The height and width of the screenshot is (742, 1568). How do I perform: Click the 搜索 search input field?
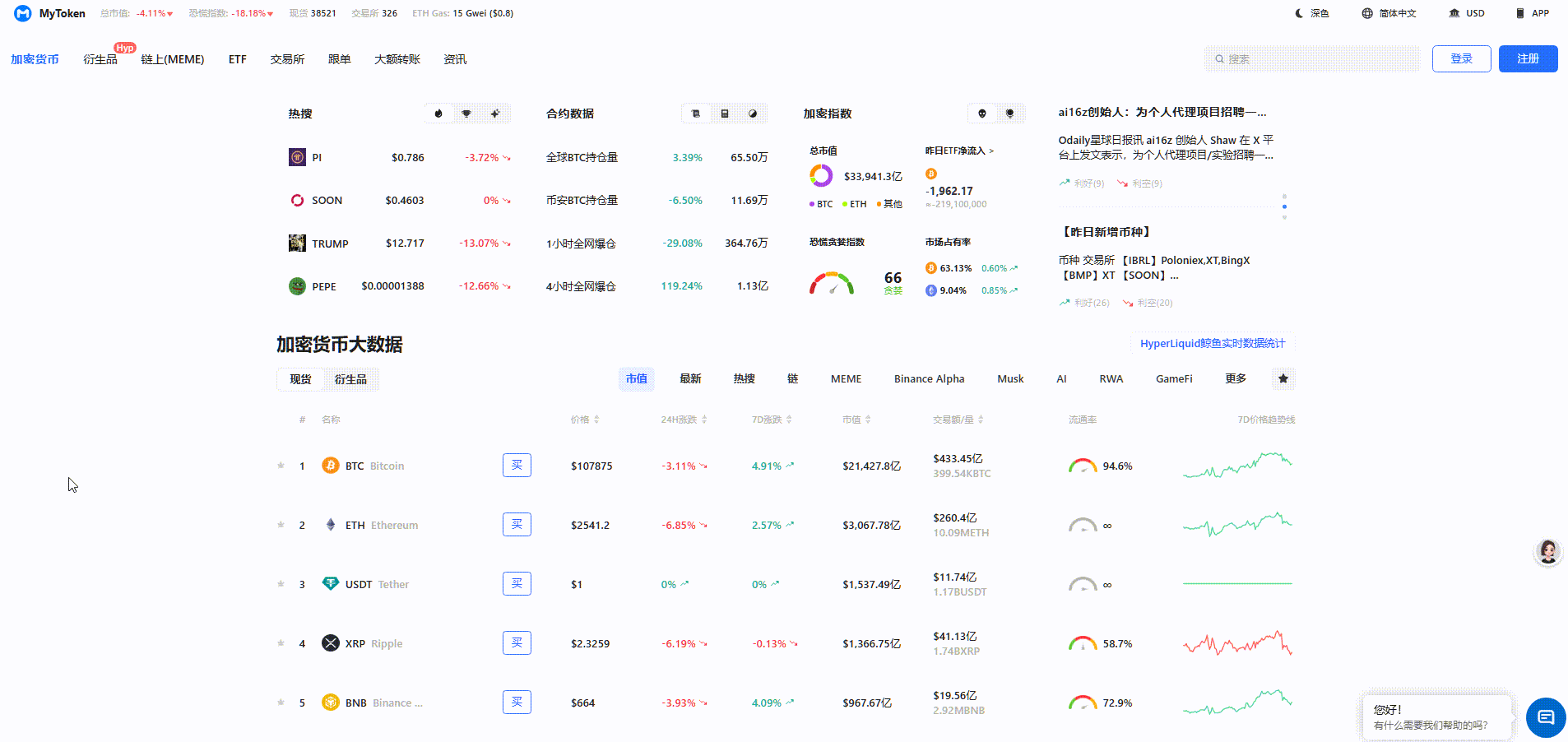coord(1312,58)
